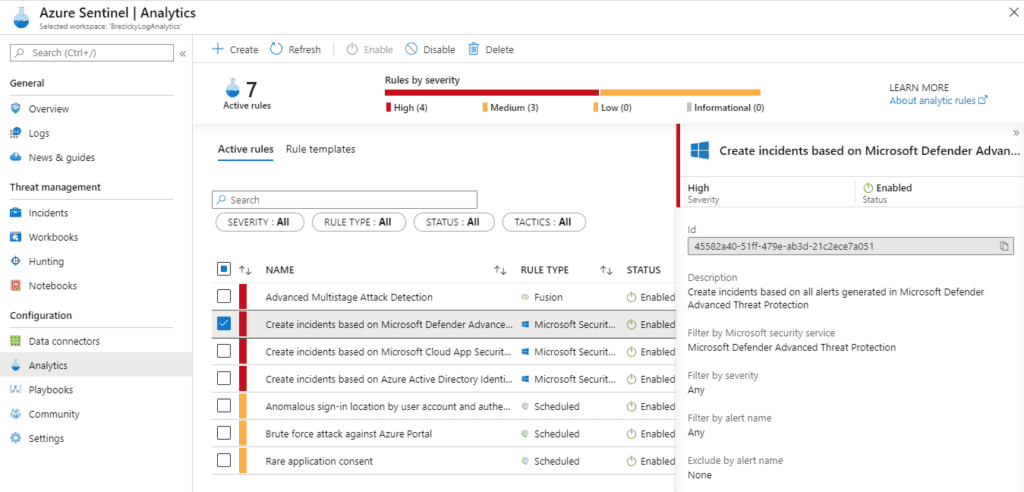Click the Enable power icon in toolbar
The image size is (1024, 492).
point(352,49)
